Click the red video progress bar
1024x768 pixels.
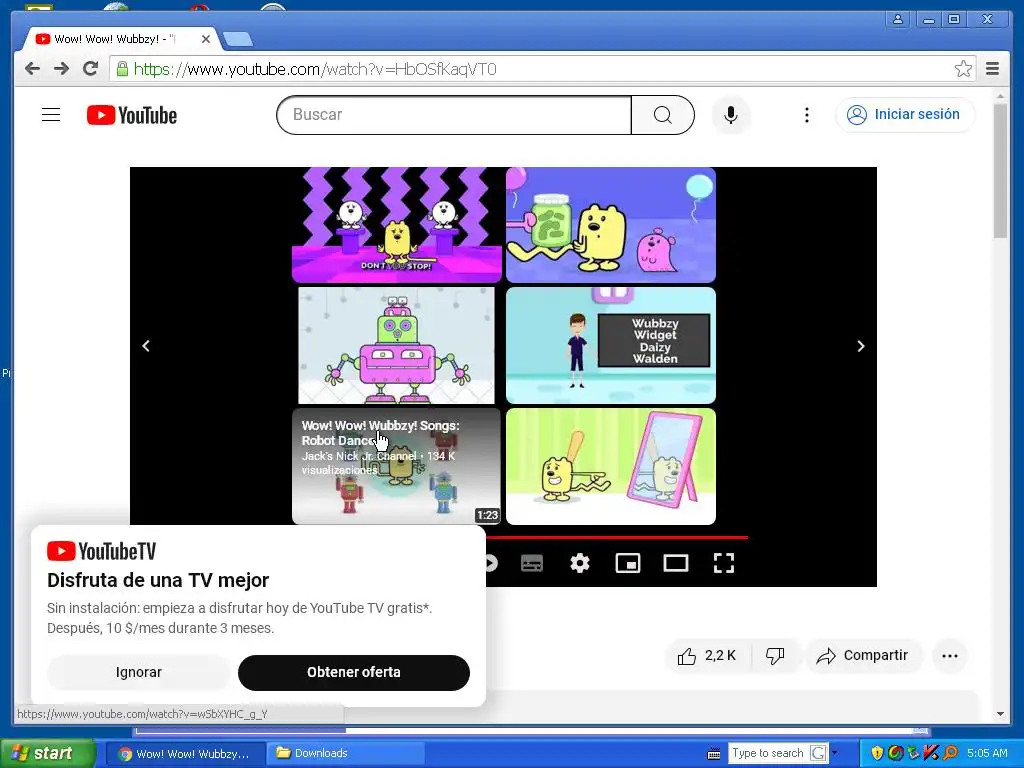pos(616,537)
